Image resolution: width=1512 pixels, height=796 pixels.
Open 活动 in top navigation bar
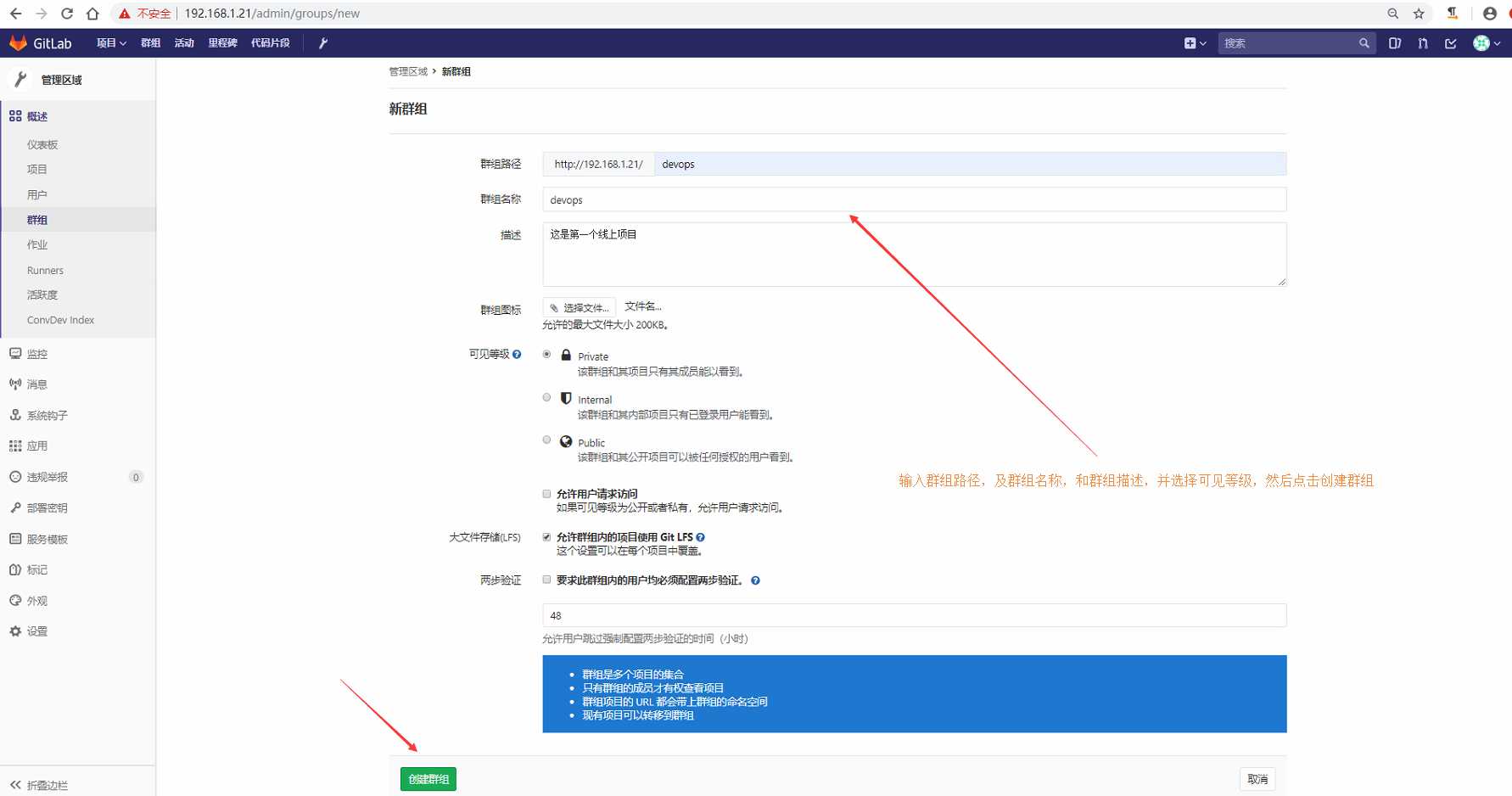(x=184, y=43)
